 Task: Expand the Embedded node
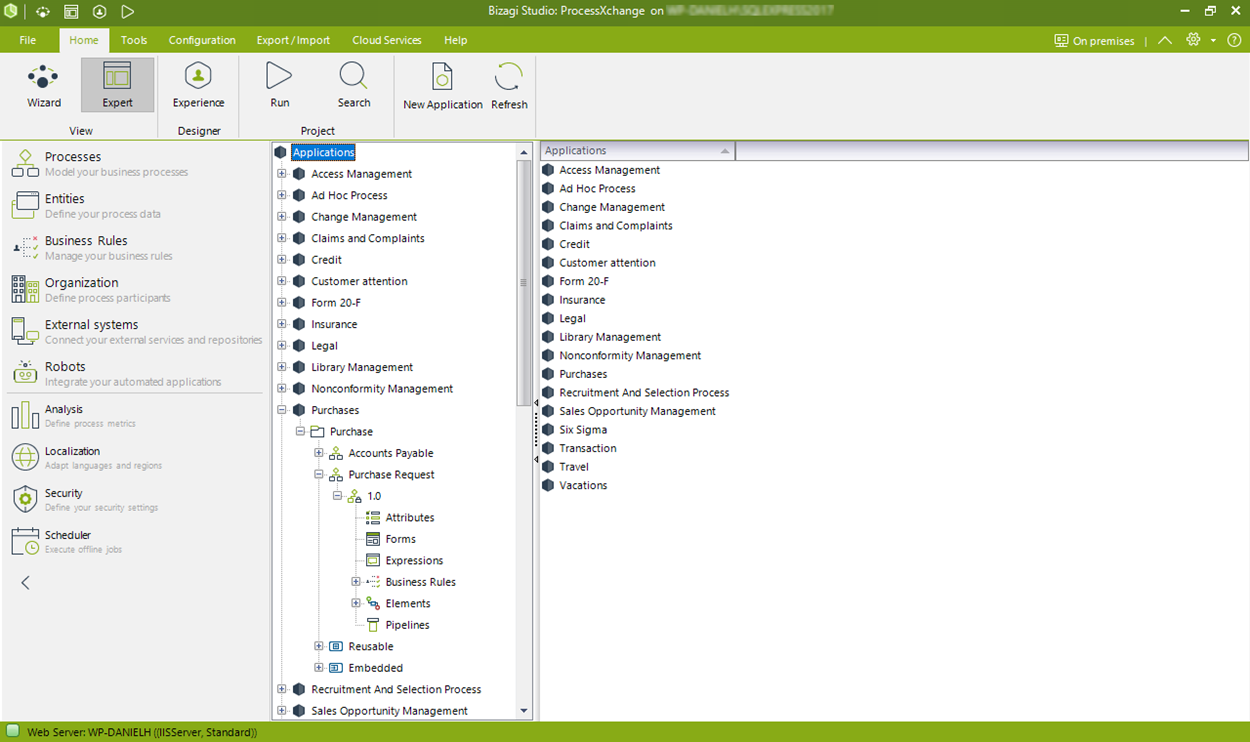coord(319,668)
